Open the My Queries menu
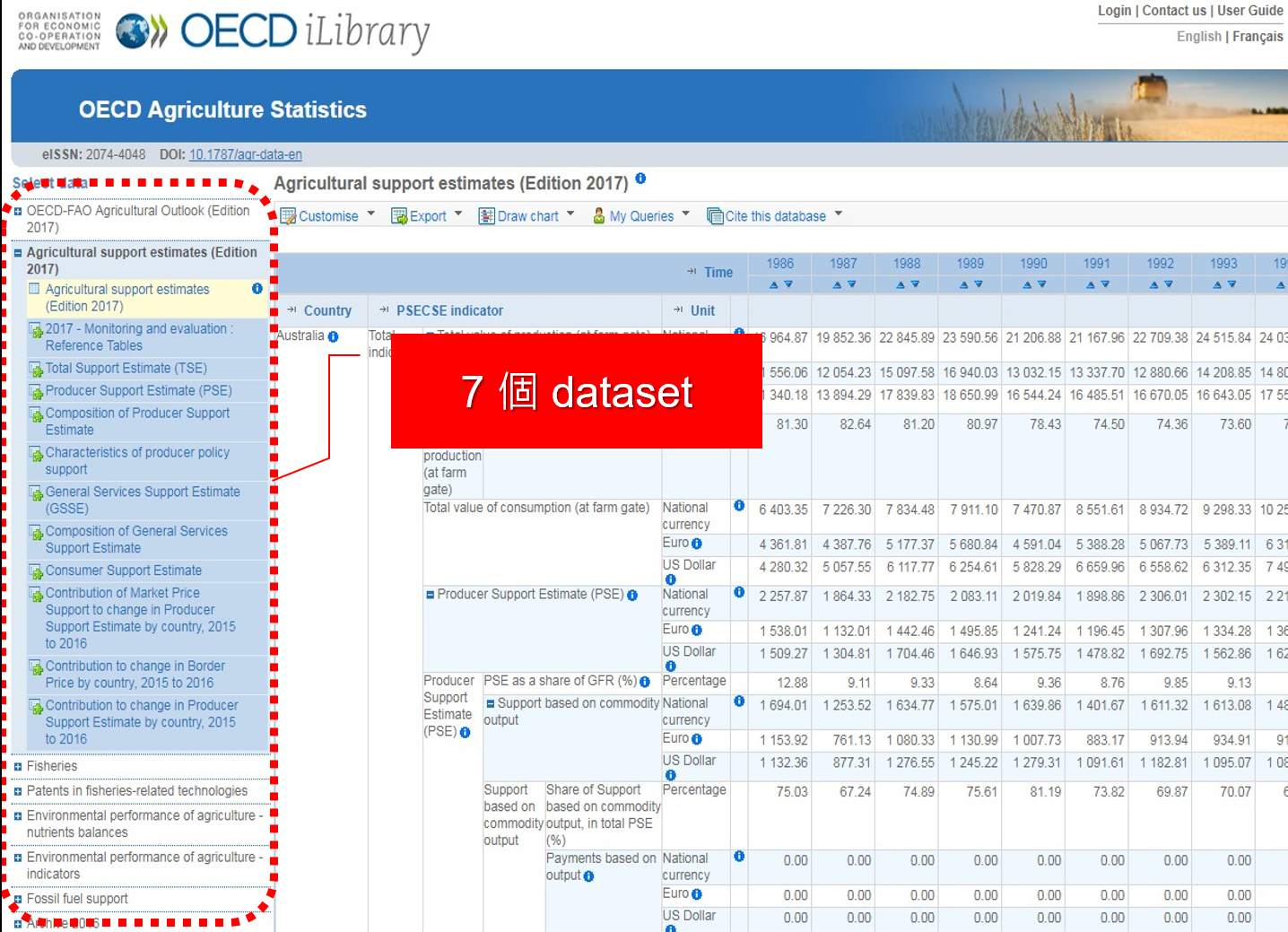 [640, 216]
